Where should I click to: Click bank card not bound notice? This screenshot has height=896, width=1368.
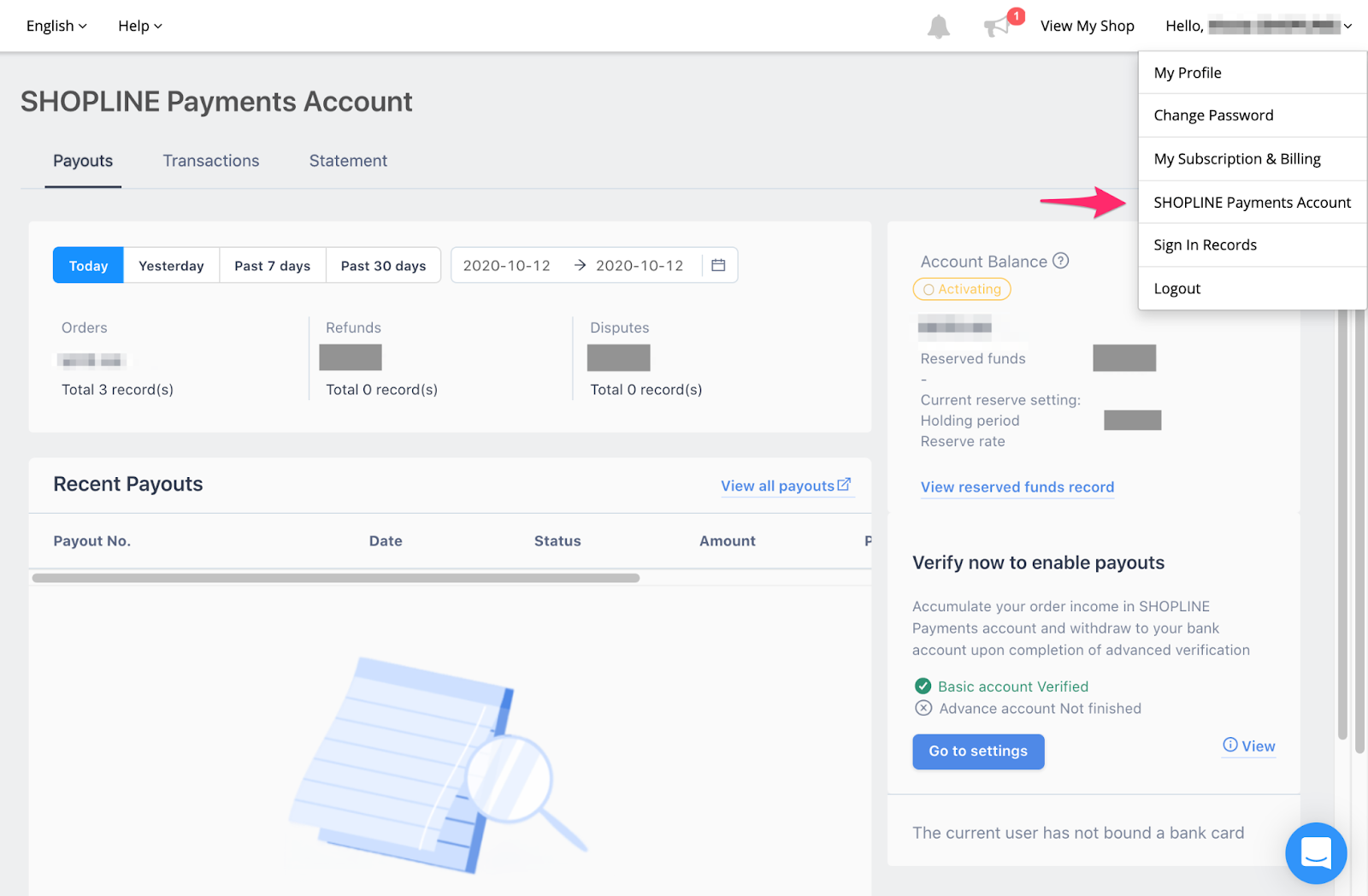tap(1078, 833)
